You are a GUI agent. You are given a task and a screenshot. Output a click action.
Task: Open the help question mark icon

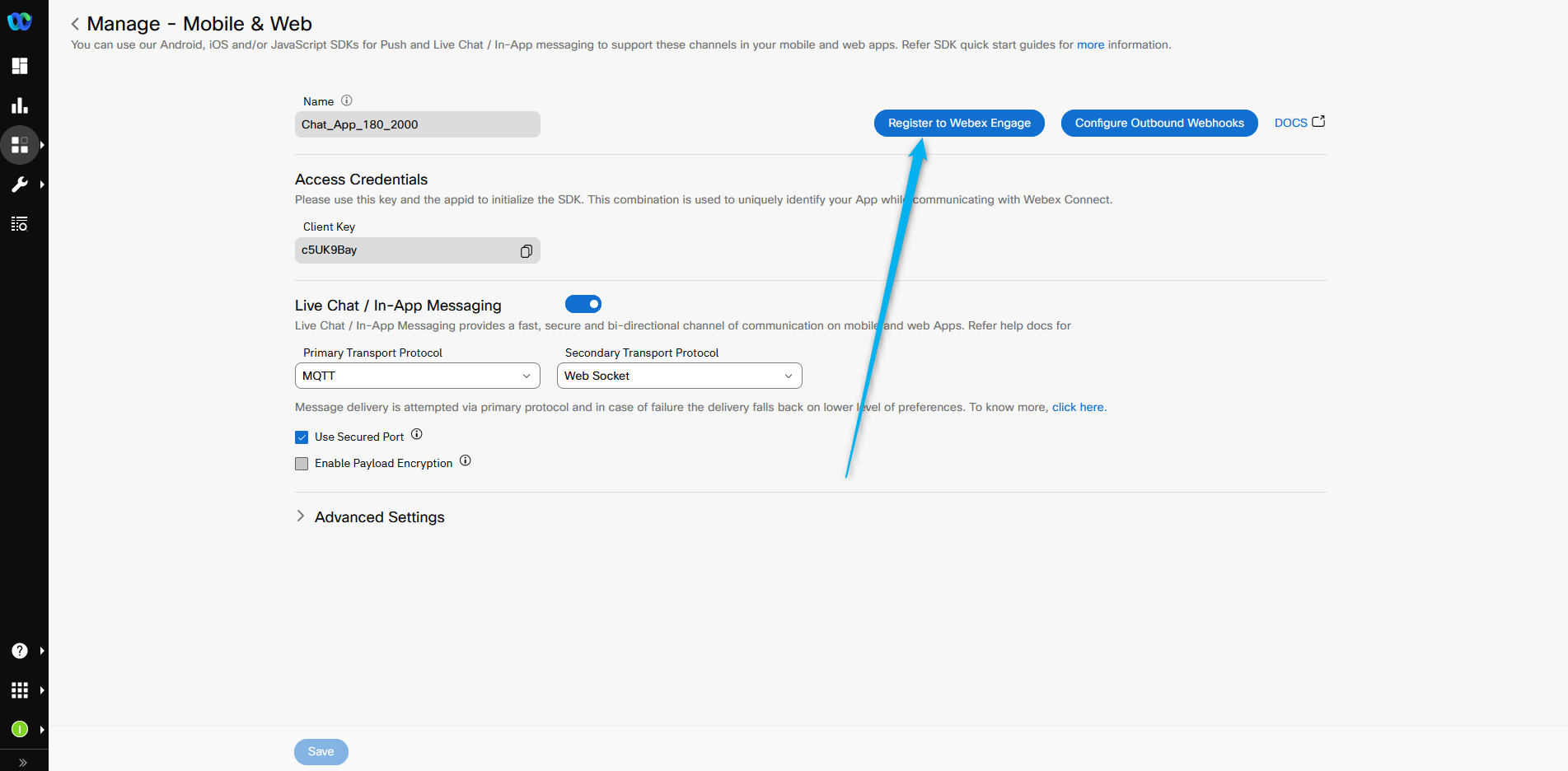(20, 651)
